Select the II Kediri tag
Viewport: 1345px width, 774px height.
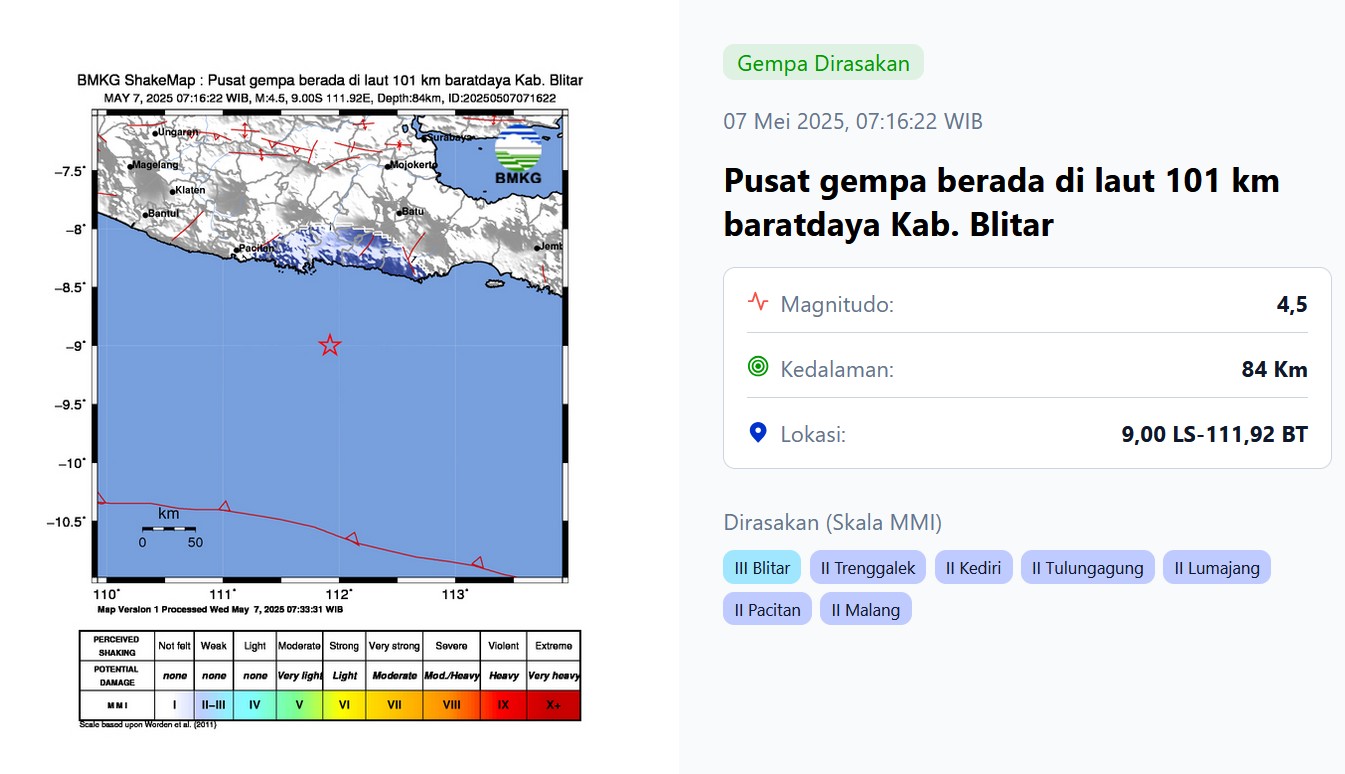(974, 568)
